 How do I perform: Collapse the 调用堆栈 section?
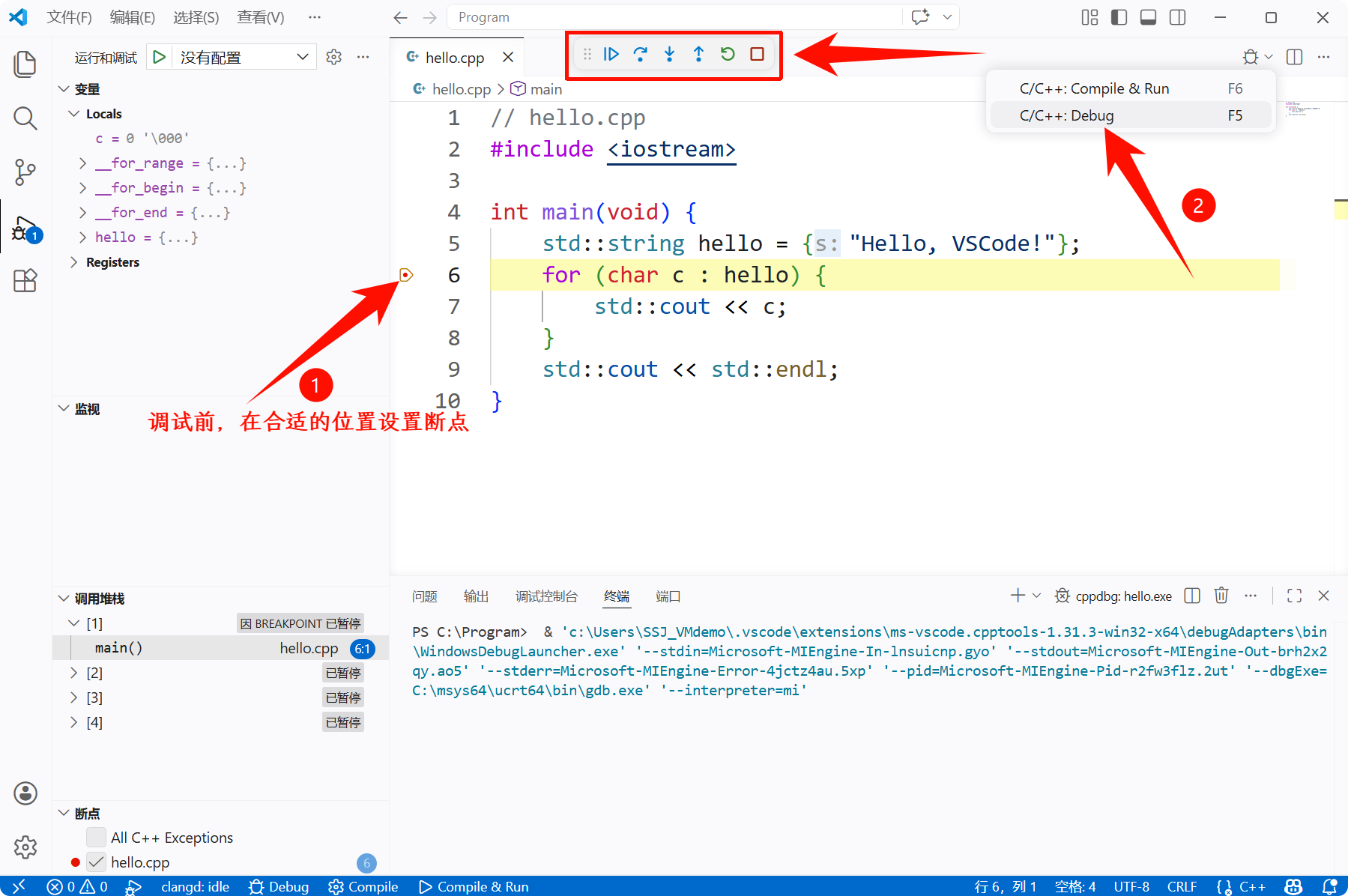[64, 599]
